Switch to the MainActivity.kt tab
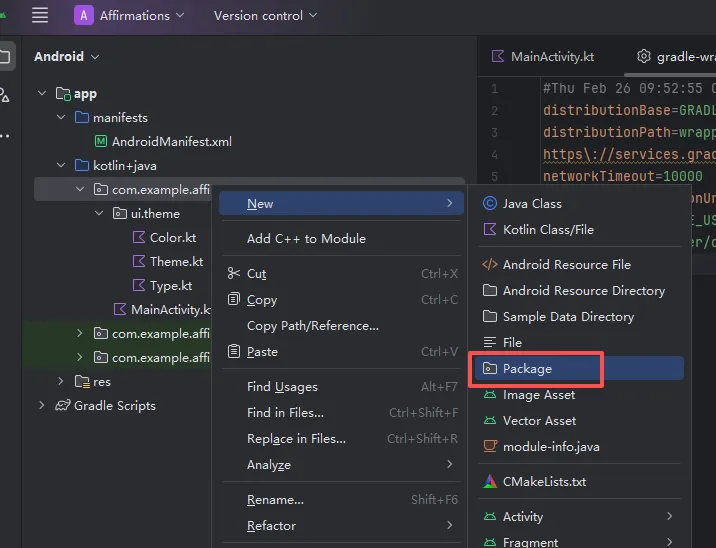The width and height of the screenshot is (716, 548). tap(552, 56)
